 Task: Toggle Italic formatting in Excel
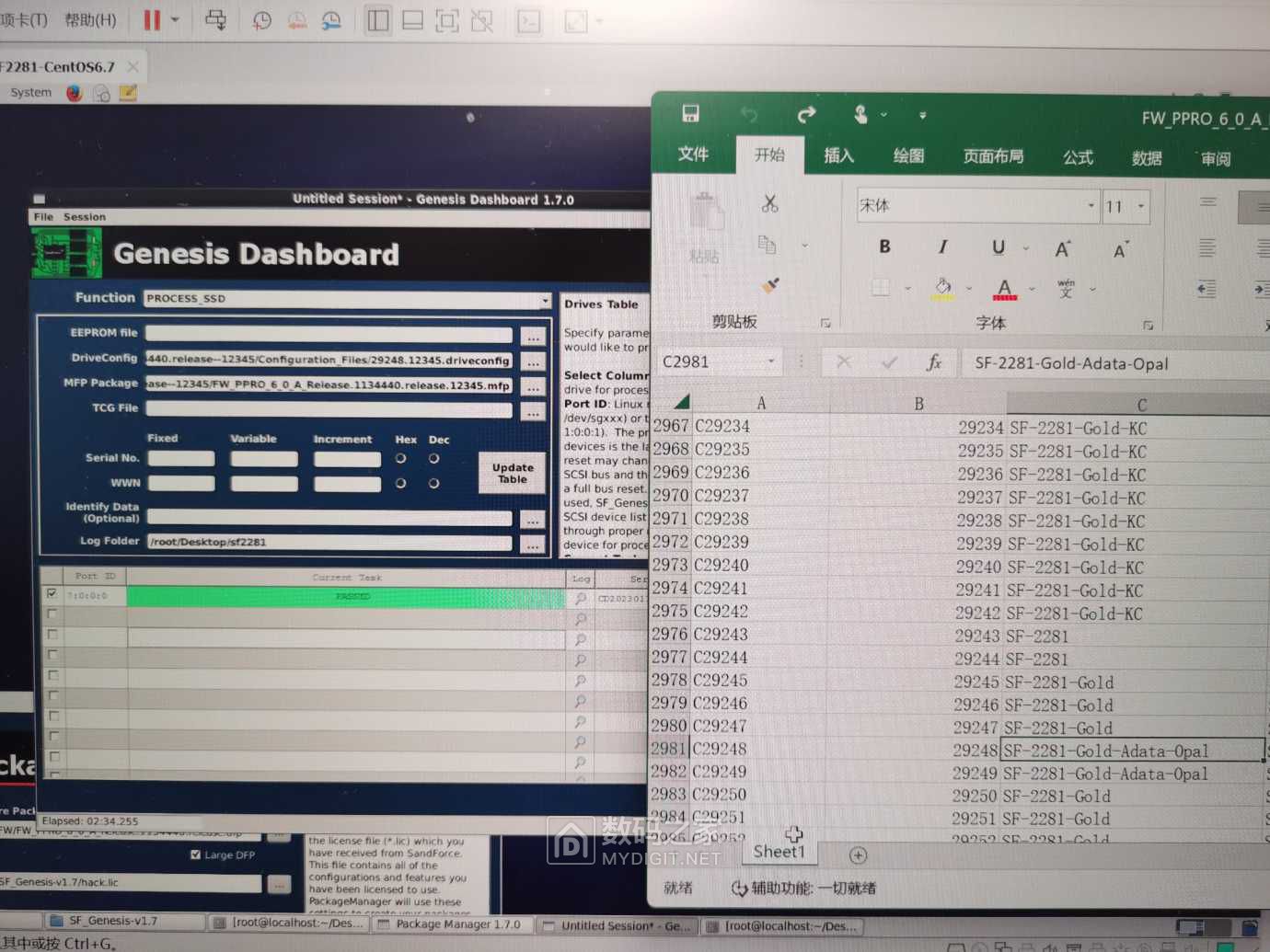(x=942, y=247)
